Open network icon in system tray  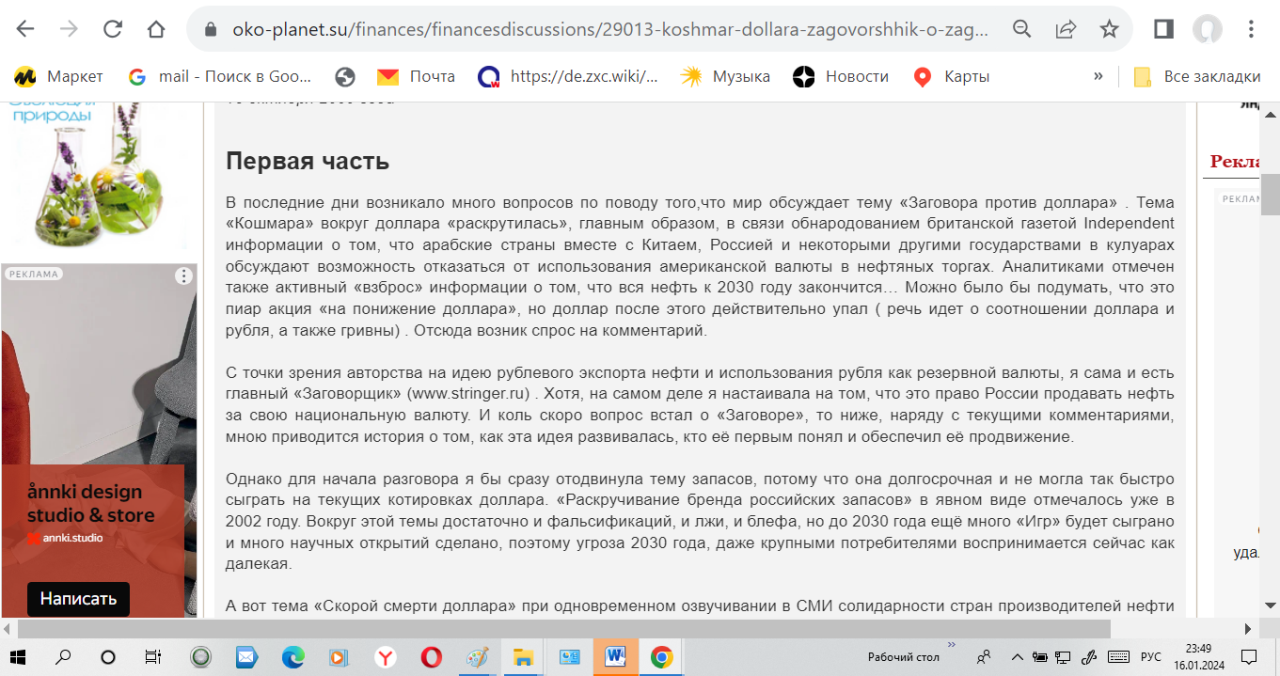pyautogui.click(x=1063, y=657)
